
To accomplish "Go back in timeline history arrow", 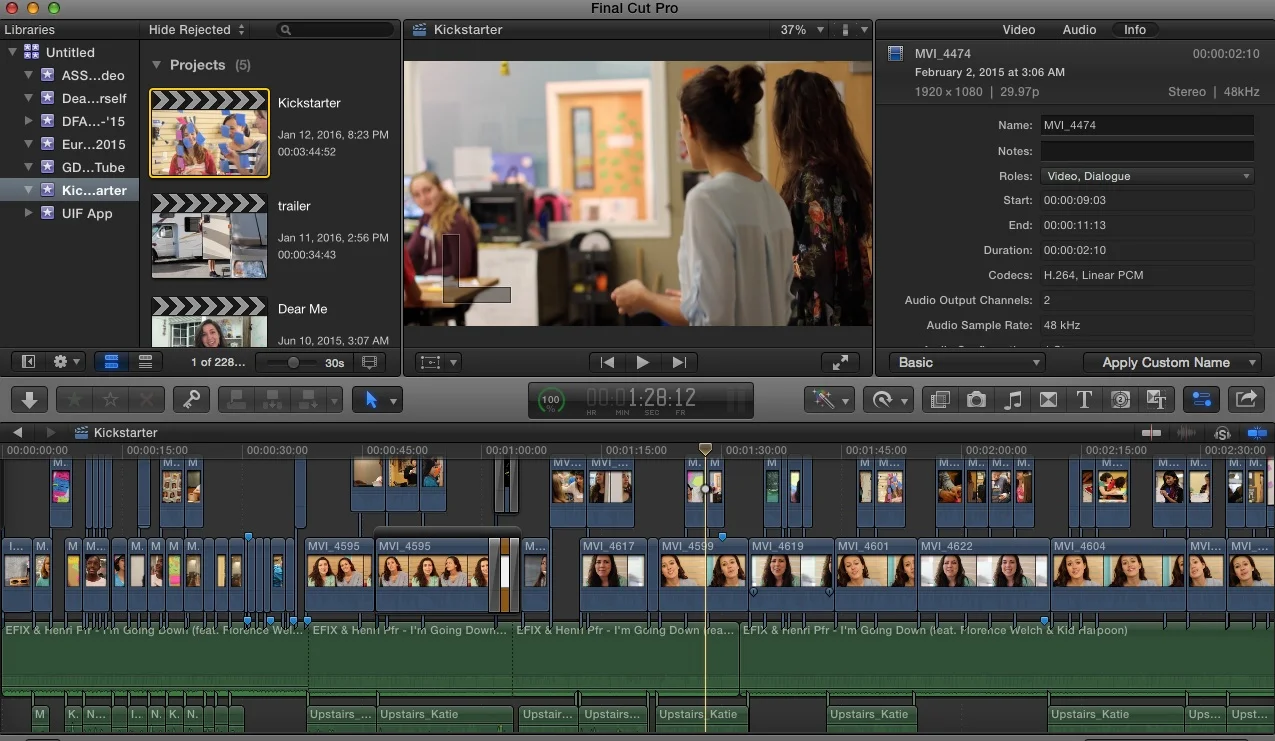I will [18, 432].
